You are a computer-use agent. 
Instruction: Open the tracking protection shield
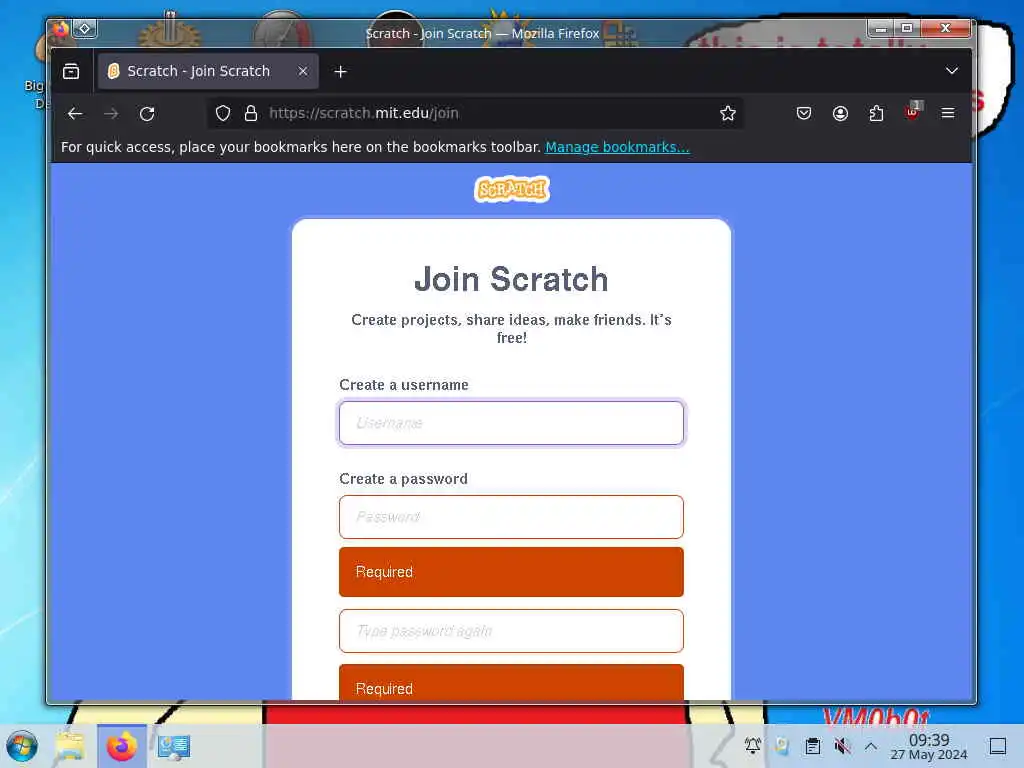point(223,114)
